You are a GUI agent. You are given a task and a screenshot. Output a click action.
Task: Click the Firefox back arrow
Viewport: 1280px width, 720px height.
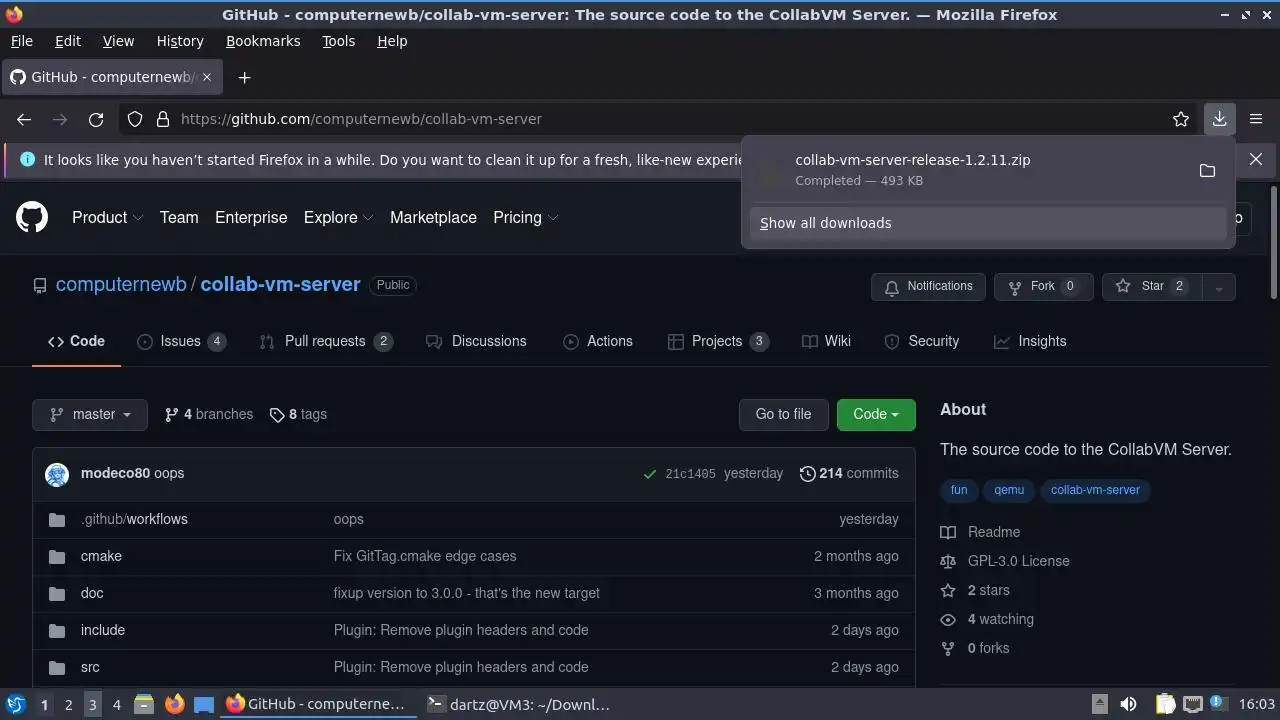(x=24, y=119)
